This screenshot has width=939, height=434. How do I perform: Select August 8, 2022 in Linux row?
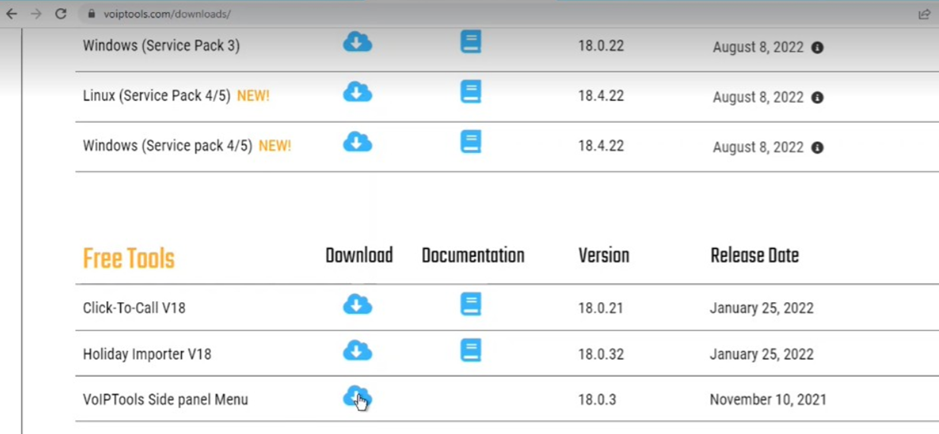(758, 97)
